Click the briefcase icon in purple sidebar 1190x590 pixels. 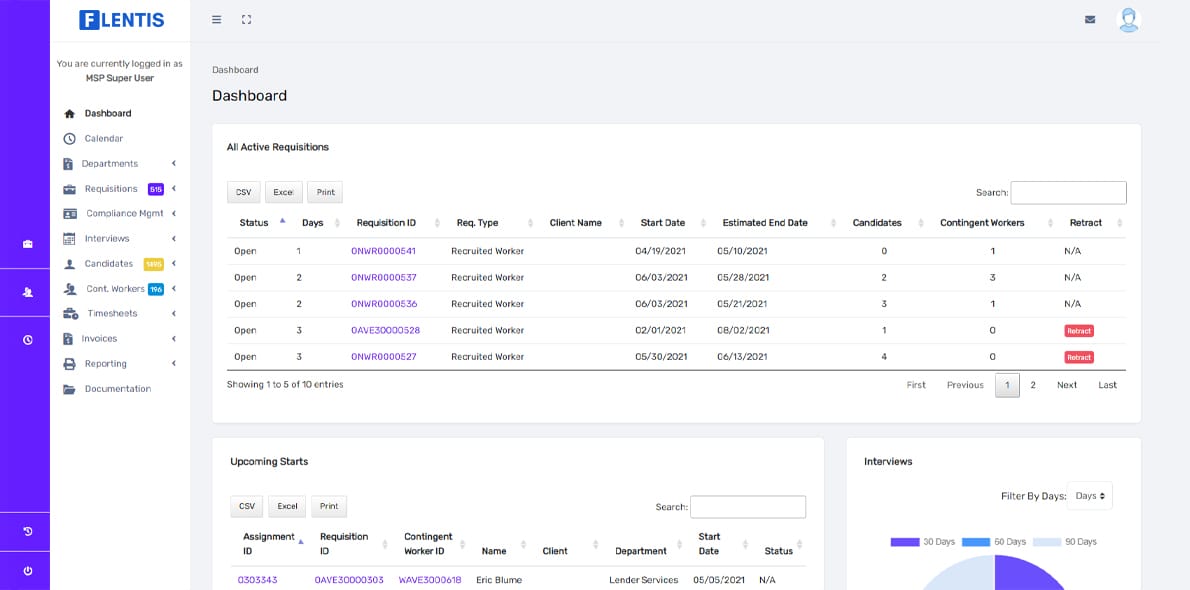pyautogui.click(x=28, y=244)
